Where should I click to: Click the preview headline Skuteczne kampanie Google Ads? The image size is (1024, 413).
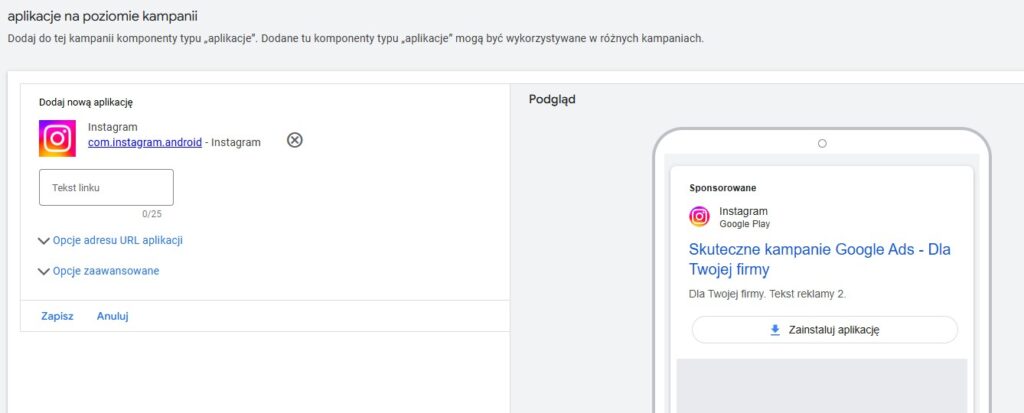pos(820,259)
